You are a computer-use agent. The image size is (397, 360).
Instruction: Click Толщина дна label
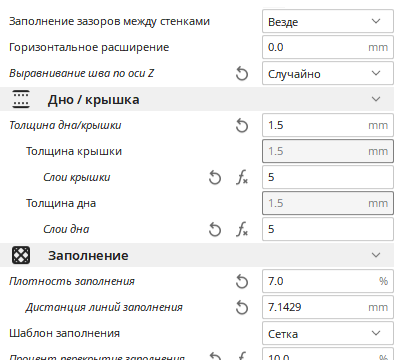click(x=61, y=203)
